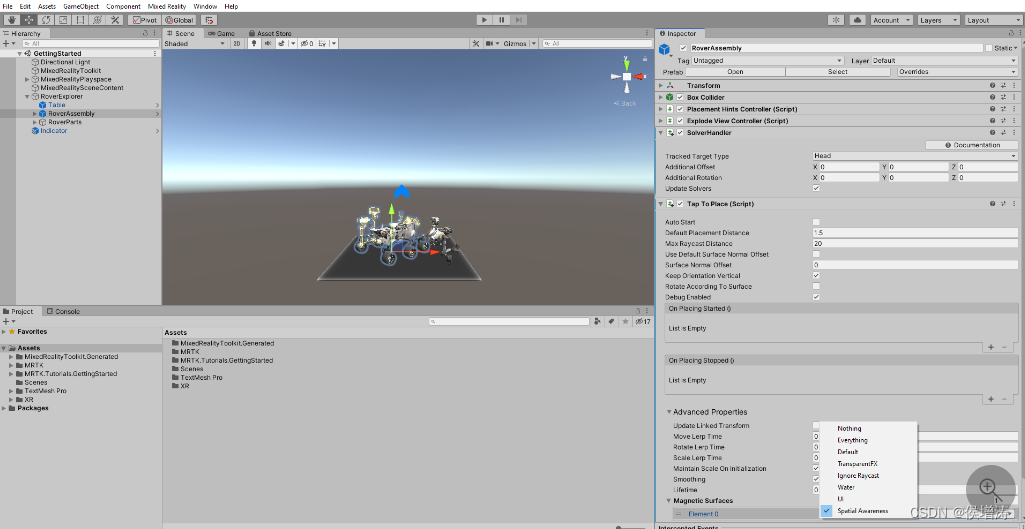Screen dimensions: 1025x529
Task: Toggle the RoverAssembly active checkbox
Action: click(683, 48)
